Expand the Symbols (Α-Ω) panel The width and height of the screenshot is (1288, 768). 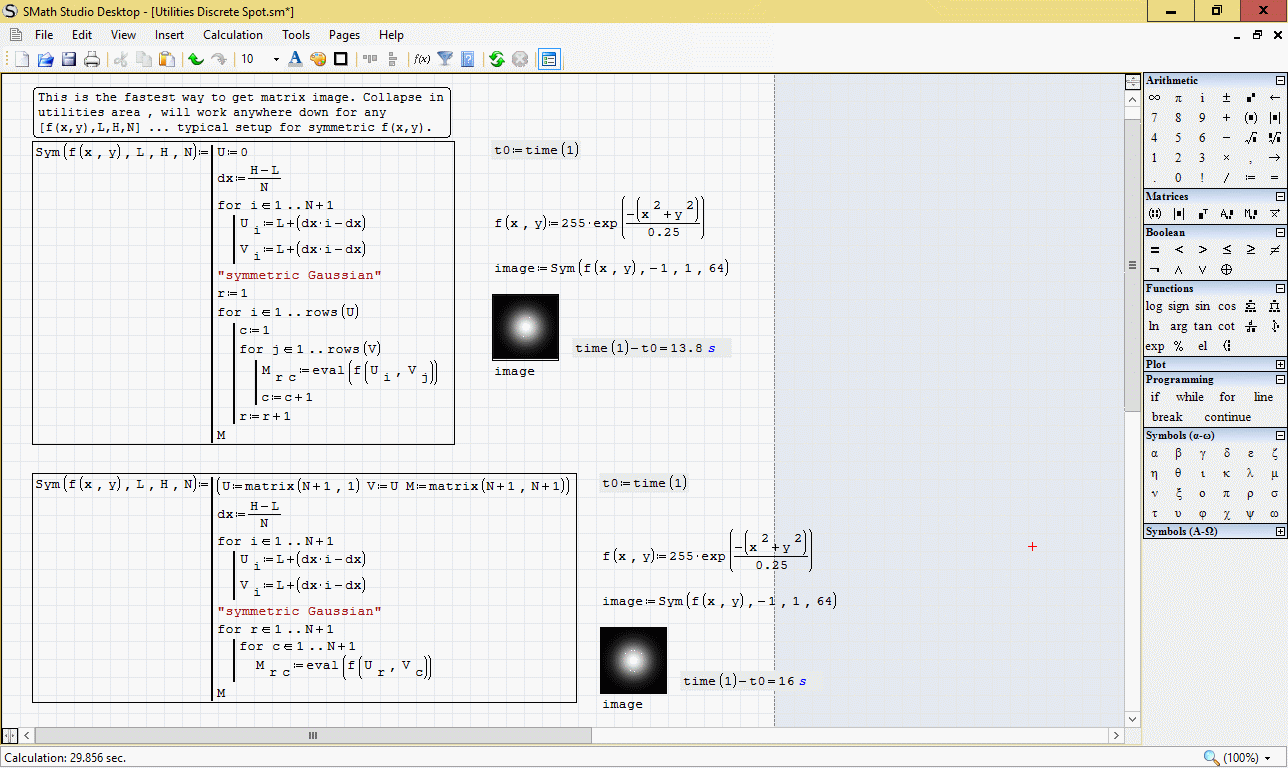pyautogui.click(x=1280, y=532)
